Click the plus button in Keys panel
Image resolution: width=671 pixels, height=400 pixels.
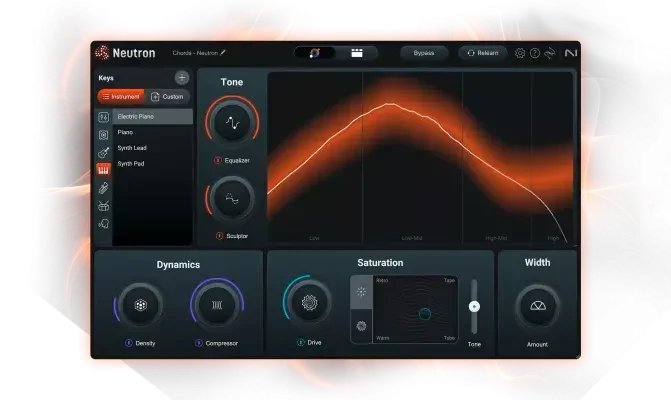(x=182, y=77)
